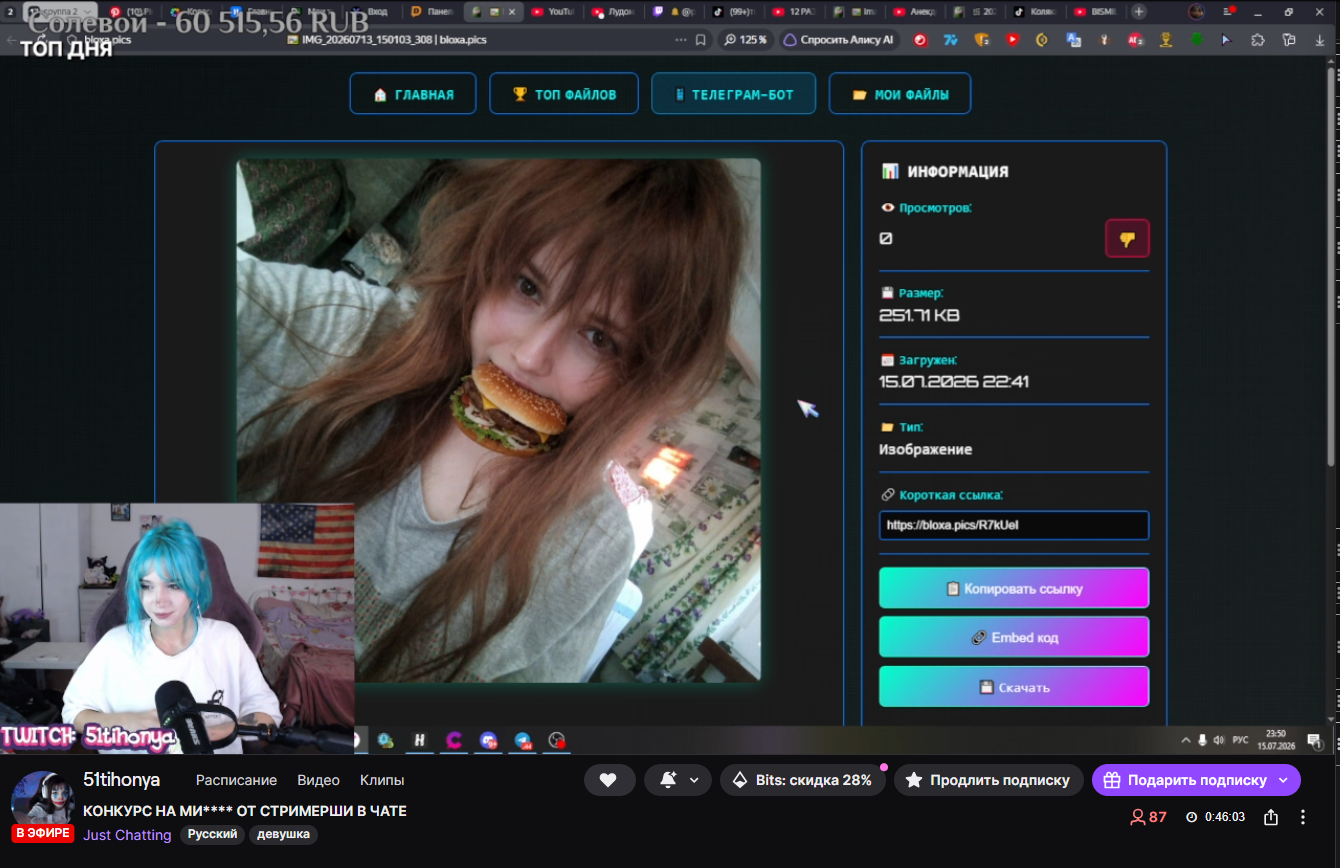The image size is (1340, 868).
Task: Dislike the image with thumbs-down button
Action: pos(1127,239)
